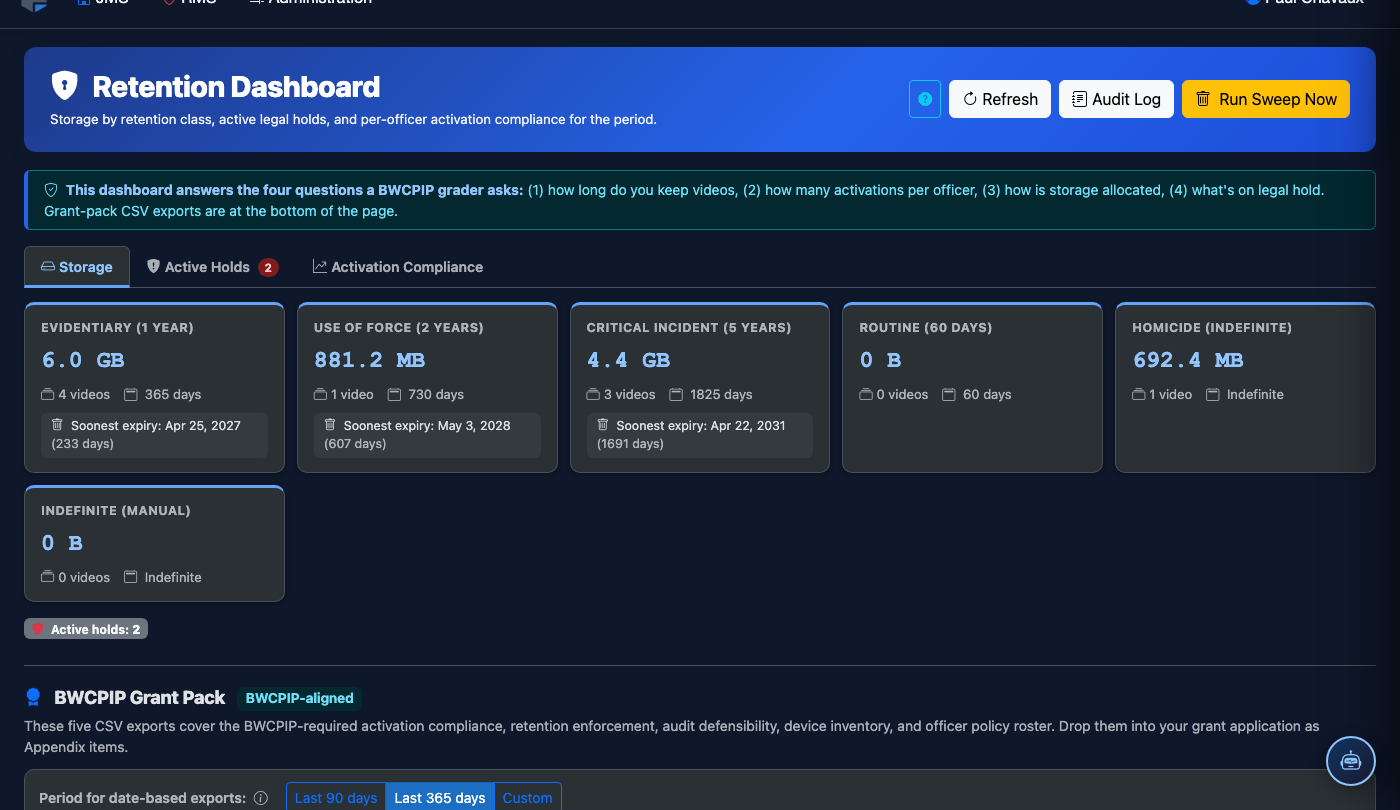
Task: Click the video stack icon beside 3 videos
Action: tap(594, 394)
